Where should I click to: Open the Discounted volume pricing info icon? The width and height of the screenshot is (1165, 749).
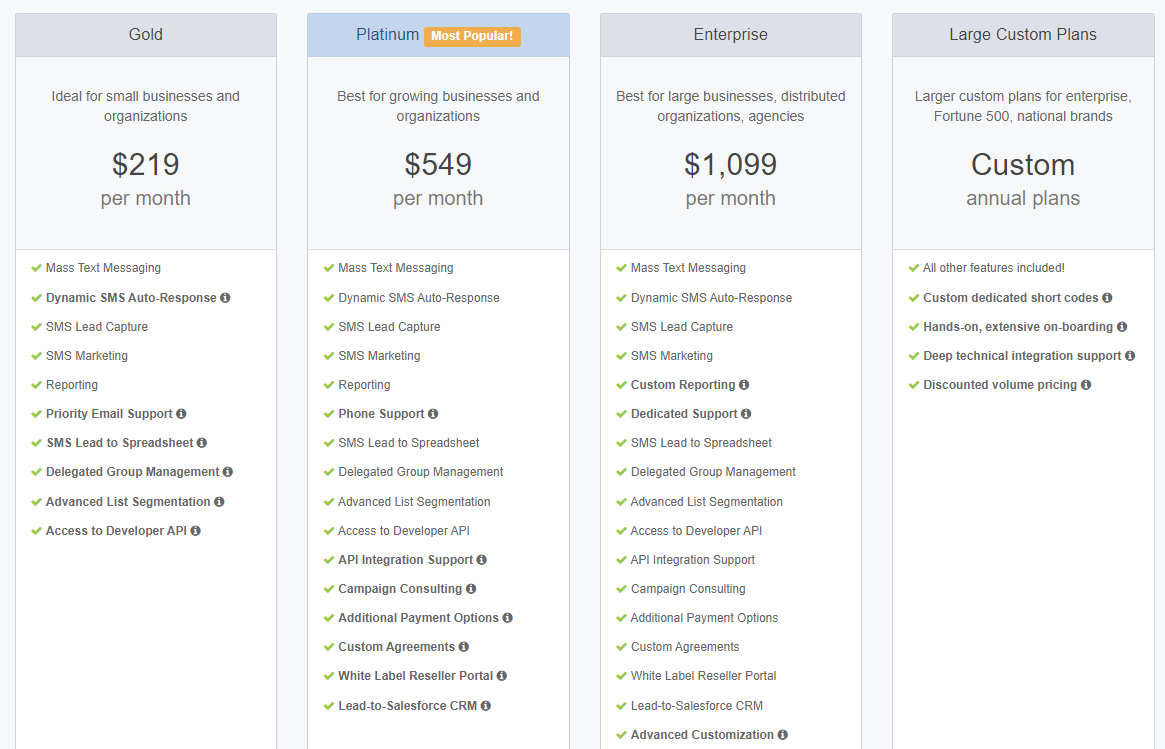(x=1087, y=385)
